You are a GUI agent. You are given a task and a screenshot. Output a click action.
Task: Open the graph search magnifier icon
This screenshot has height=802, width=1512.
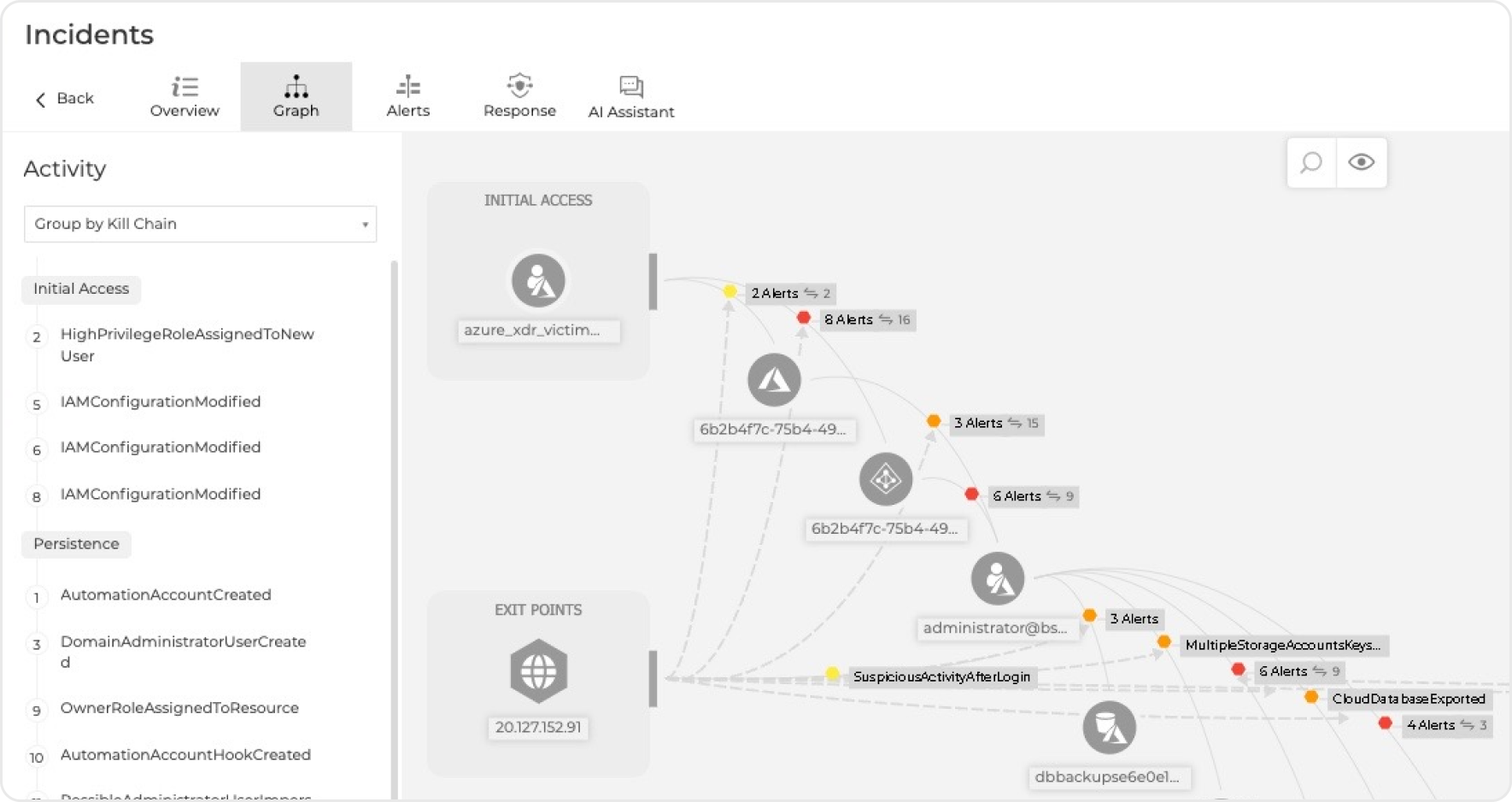coord(1311,162)
